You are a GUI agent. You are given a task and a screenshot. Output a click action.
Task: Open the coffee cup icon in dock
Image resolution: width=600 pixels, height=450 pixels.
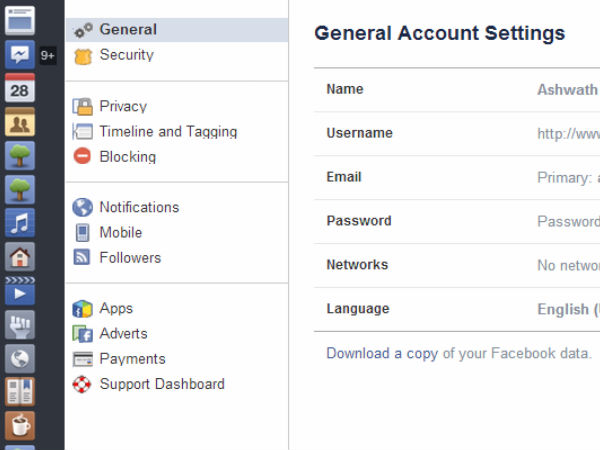[x=20, y=424]
